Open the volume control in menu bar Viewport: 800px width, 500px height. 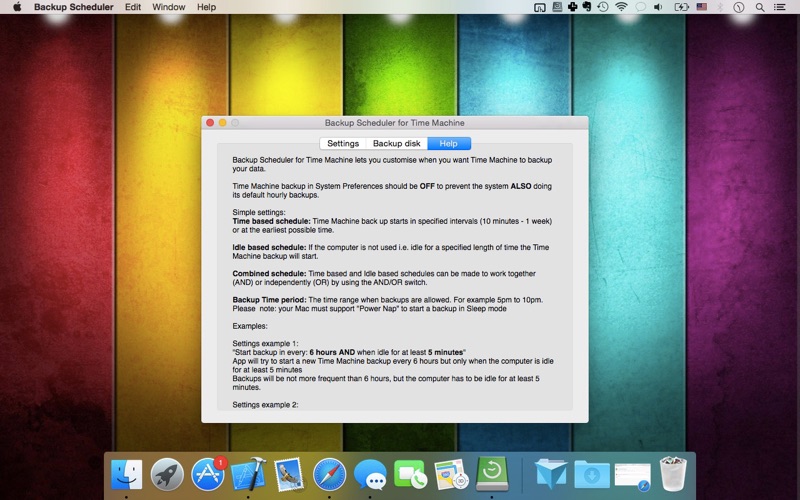point(658,7)
